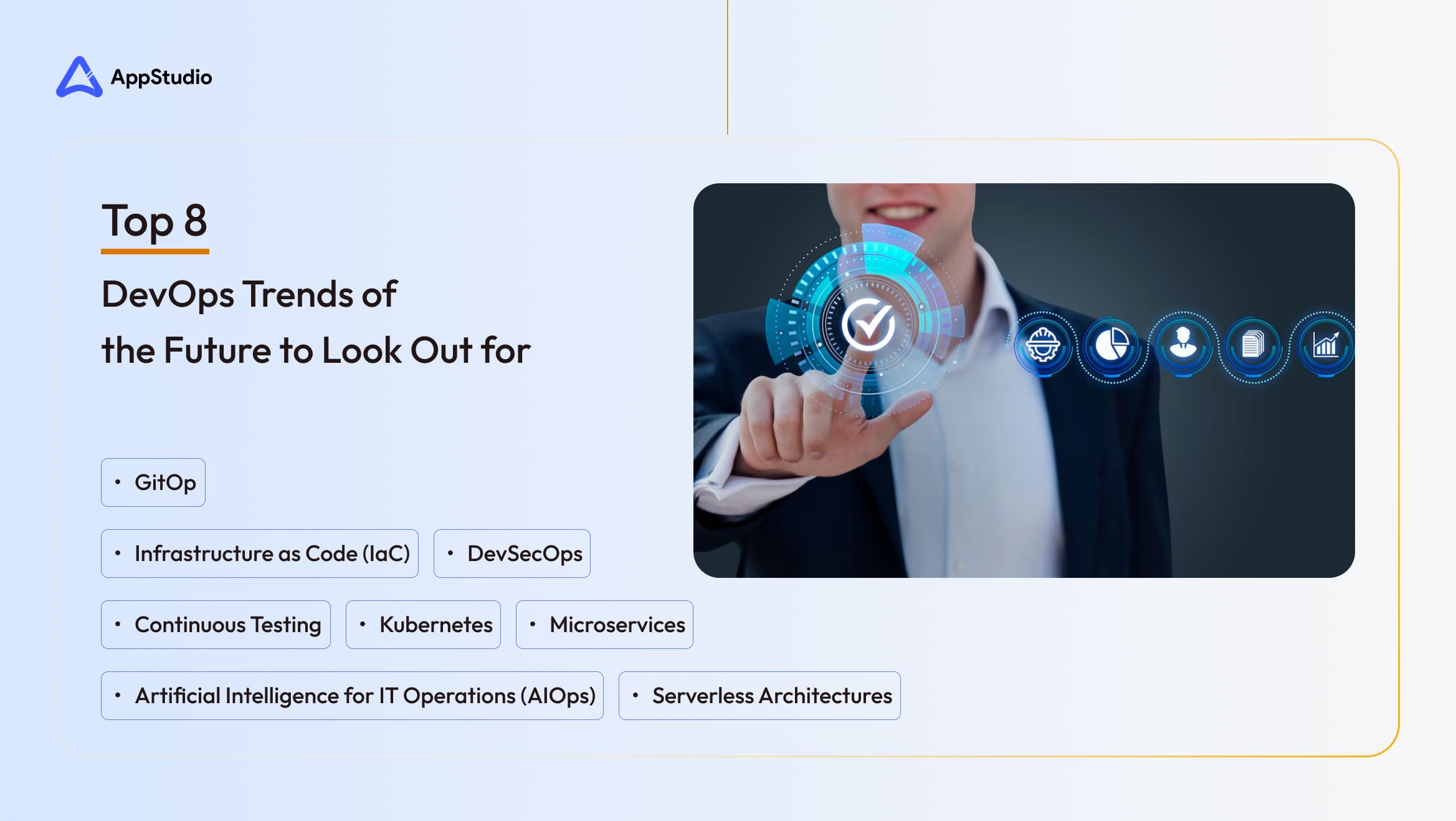Select the DevSecOps tag

(517, 553)
